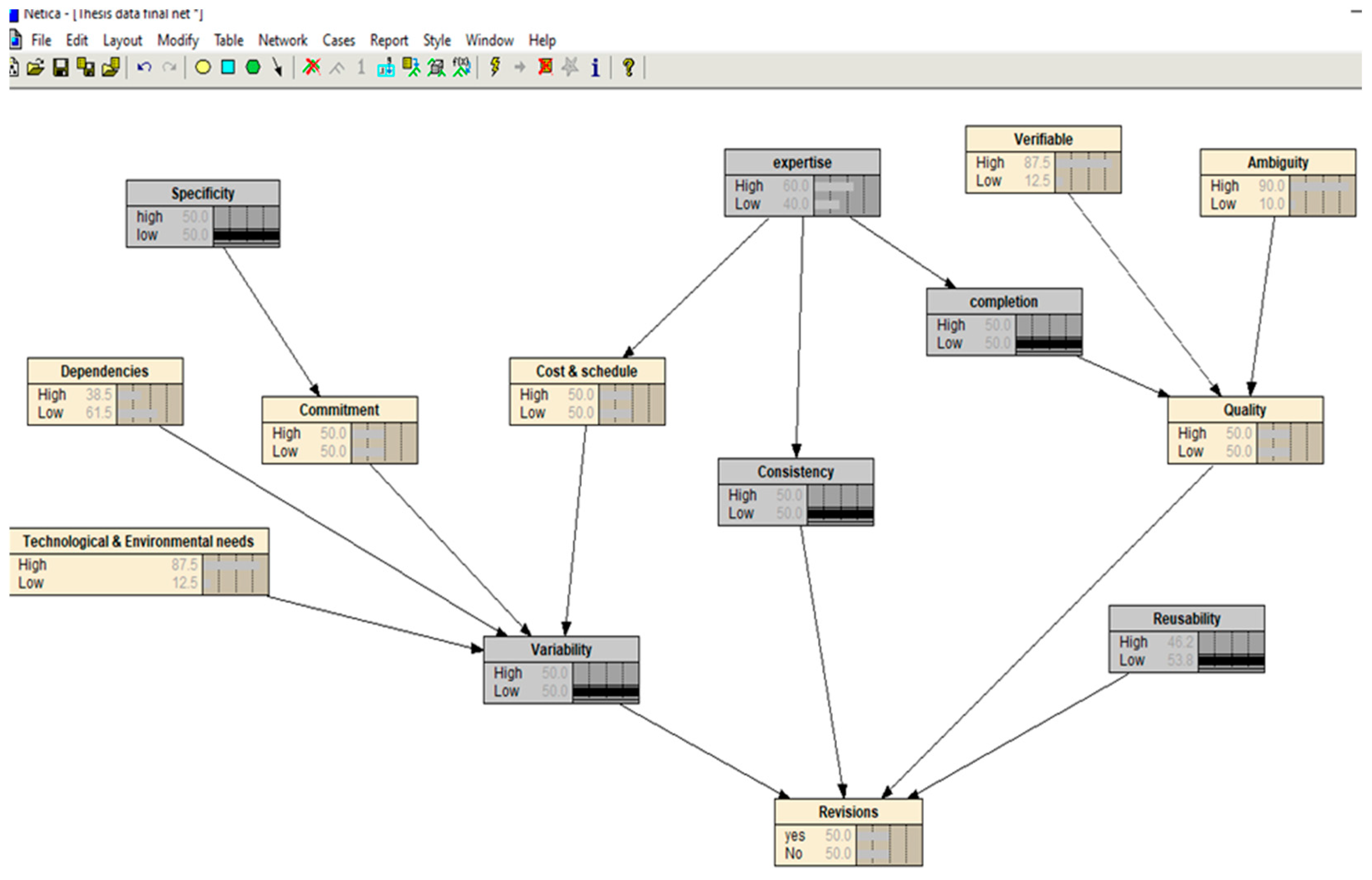
Task: Select the yellow circle nature node tool
Action: [x=203, y=67]
